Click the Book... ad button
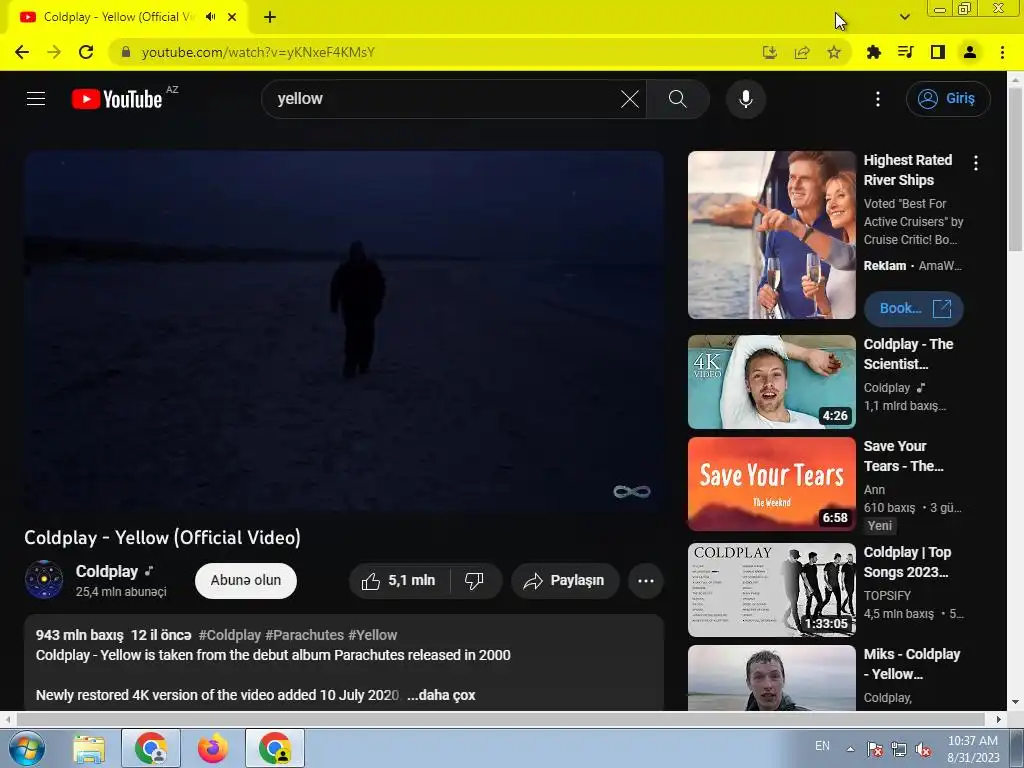Screen dimensions: 1024x768 [x=914, y=308]
